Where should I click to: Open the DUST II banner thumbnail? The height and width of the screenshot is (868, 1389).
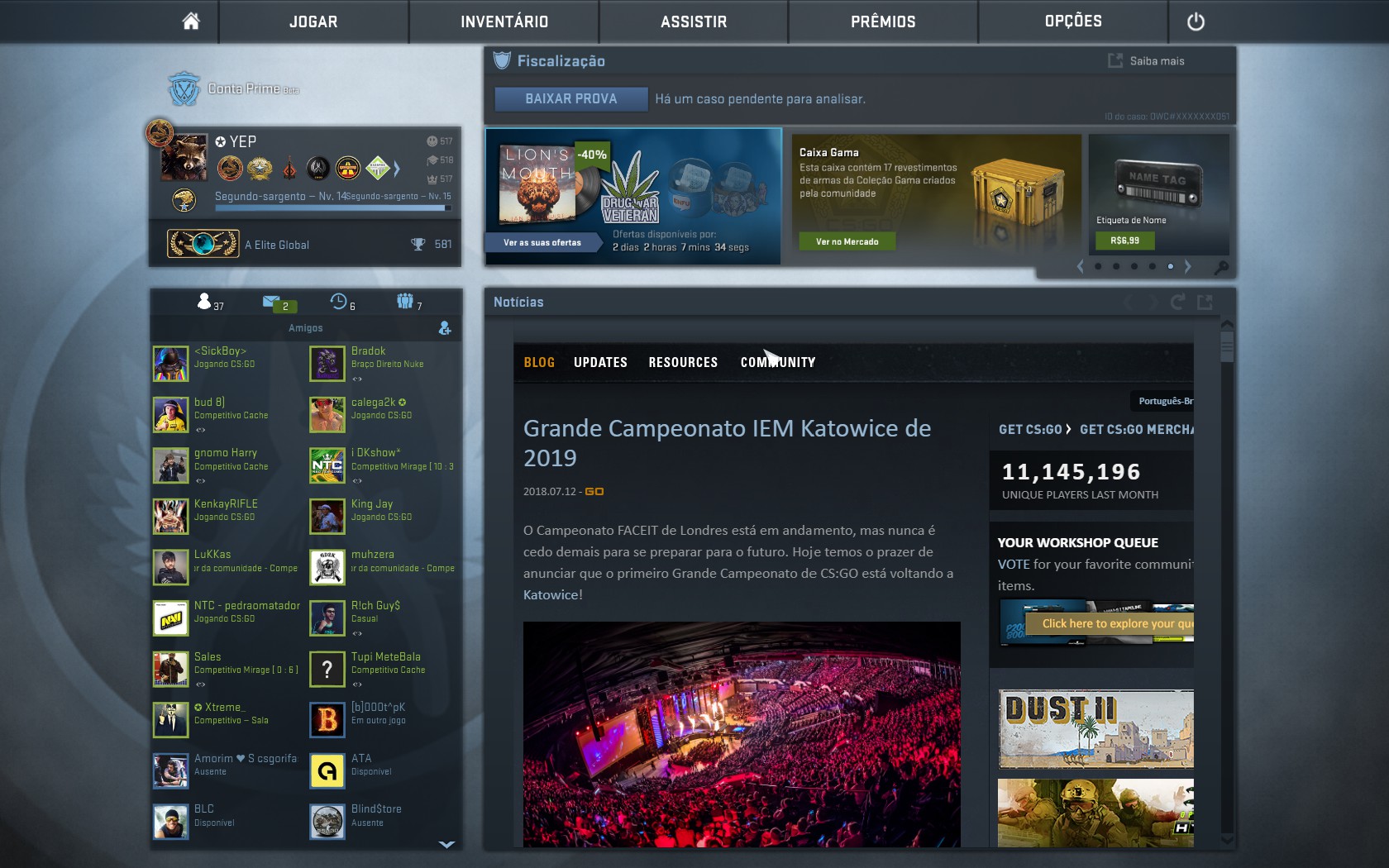pyautogui.click(x=1096, y=728)
